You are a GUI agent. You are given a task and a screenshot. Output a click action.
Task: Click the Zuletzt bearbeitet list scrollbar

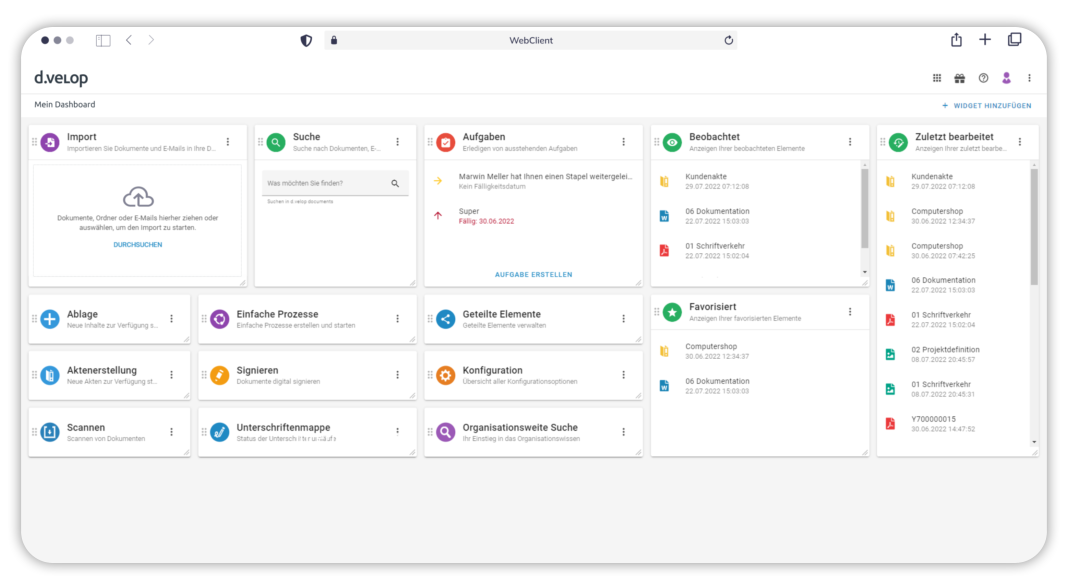click(1034, 230)
